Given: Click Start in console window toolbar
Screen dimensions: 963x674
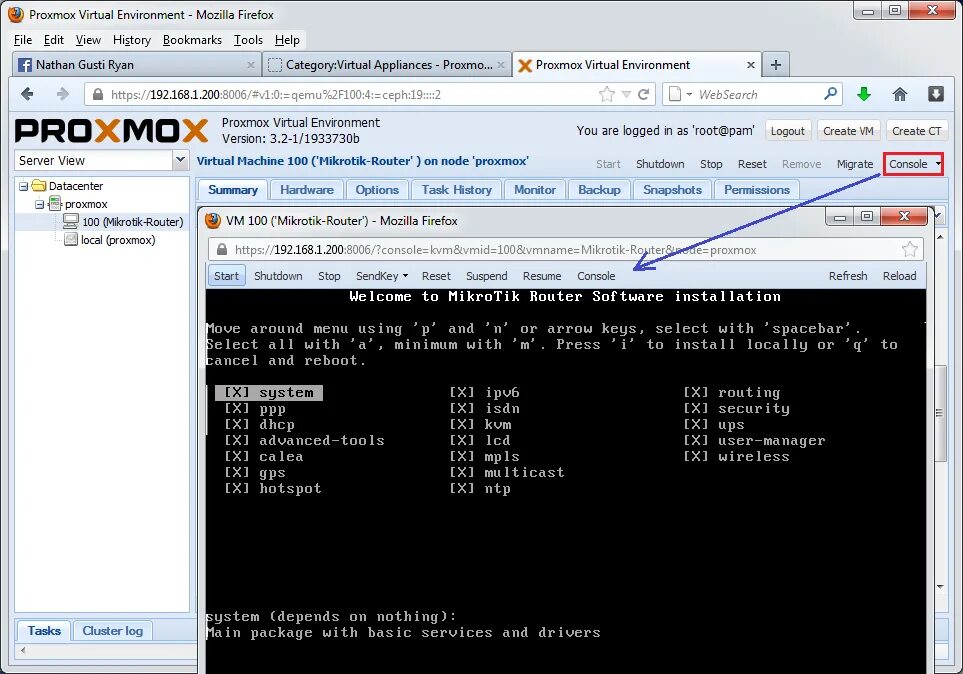Looking at the screenshot, I should coord(226,276).
